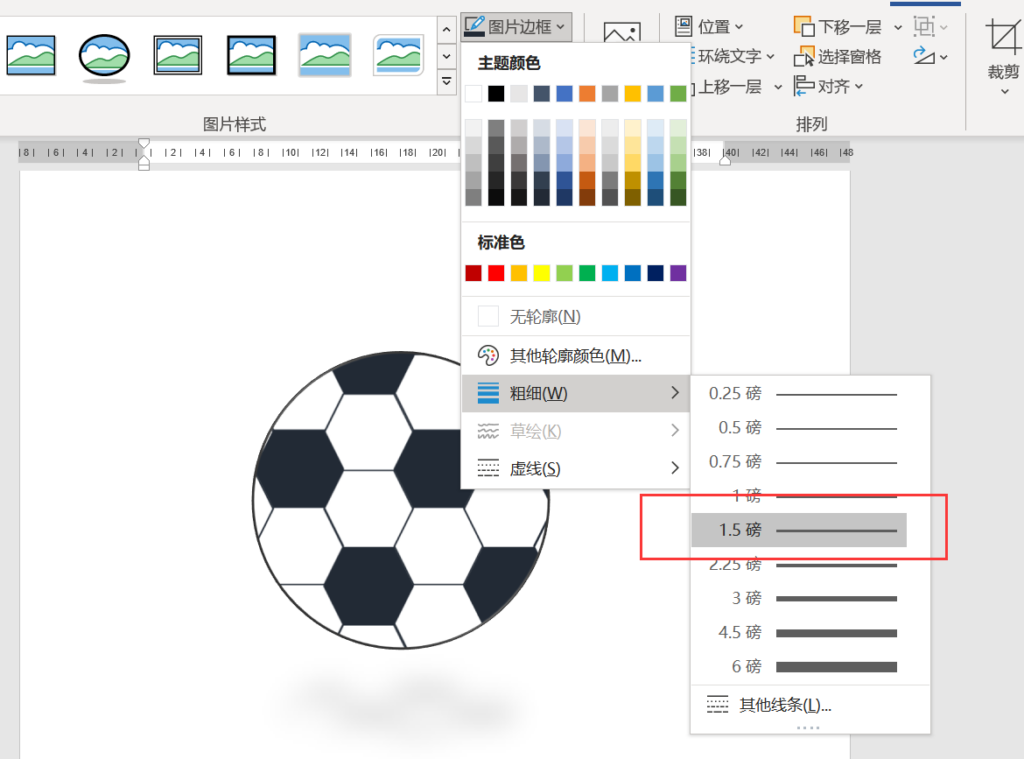Open 其他轮廓颜色(M) more outline colors
The image size is (1024, 759).
pyautogui.click(x=575, y=355)
